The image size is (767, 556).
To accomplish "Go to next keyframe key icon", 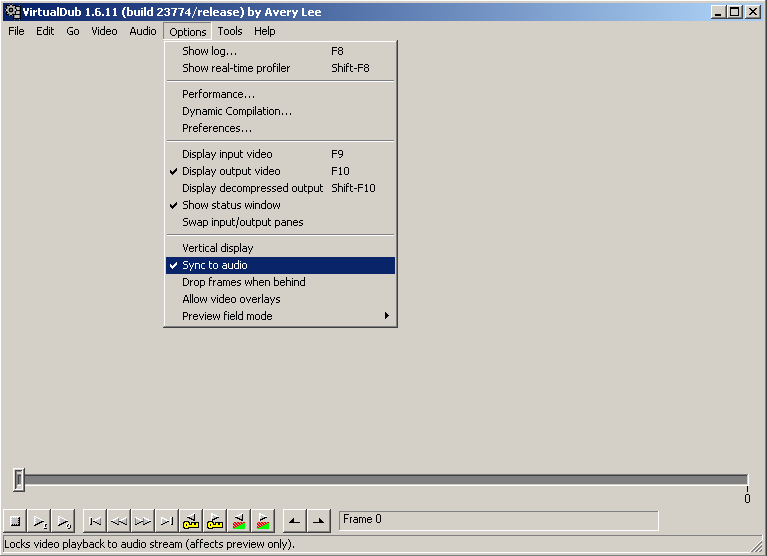I will [215, 521].
